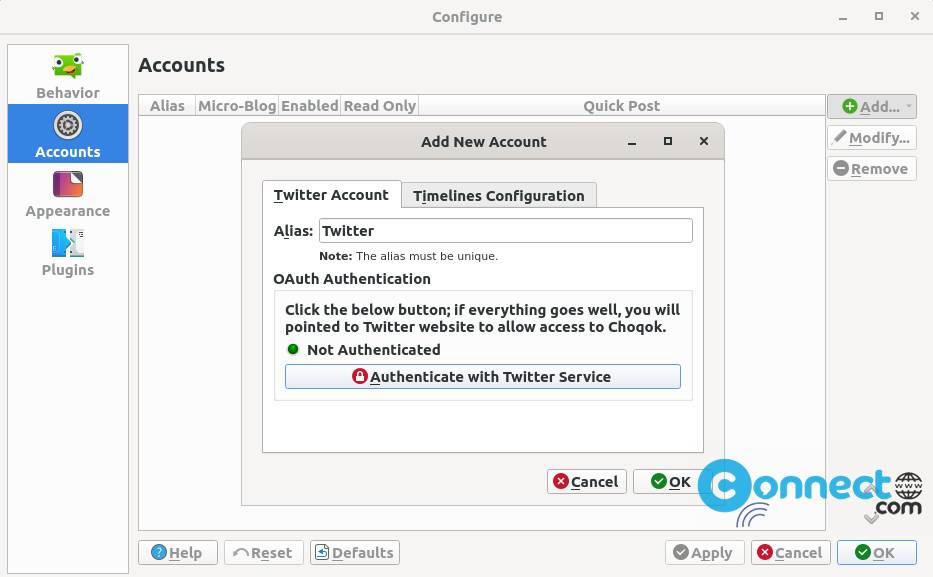The height and width of the screenshot is (577, 933).
Task: Apply the configuration changes
Action: pos(705,553)
